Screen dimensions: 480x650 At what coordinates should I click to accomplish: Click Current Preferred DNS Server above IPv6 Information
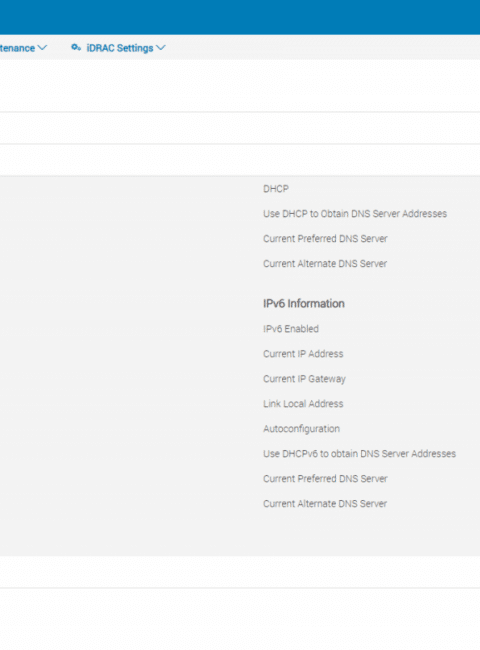325,239
